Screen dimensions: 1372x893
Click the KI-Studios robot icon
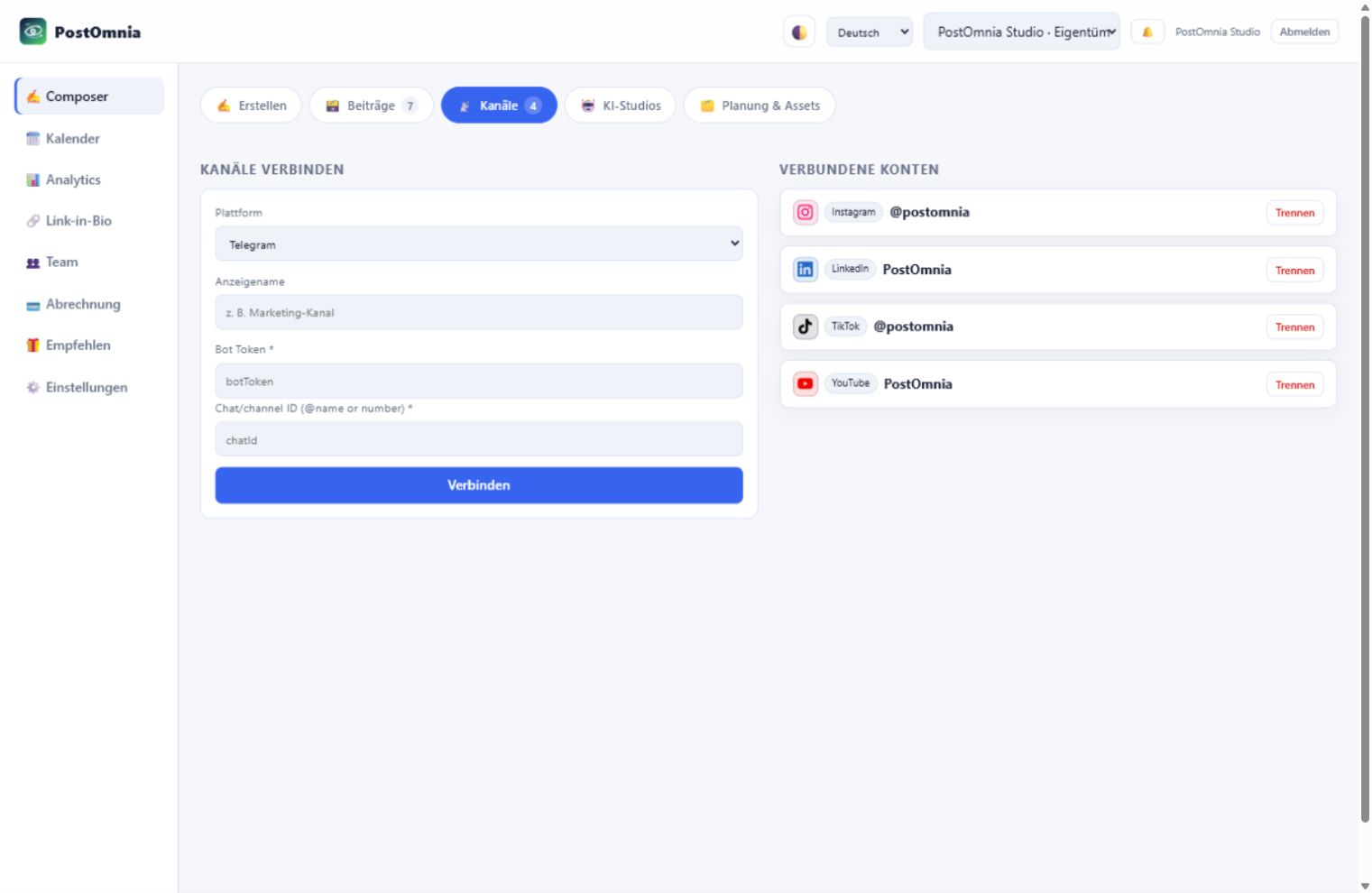[x=588, y=106]
